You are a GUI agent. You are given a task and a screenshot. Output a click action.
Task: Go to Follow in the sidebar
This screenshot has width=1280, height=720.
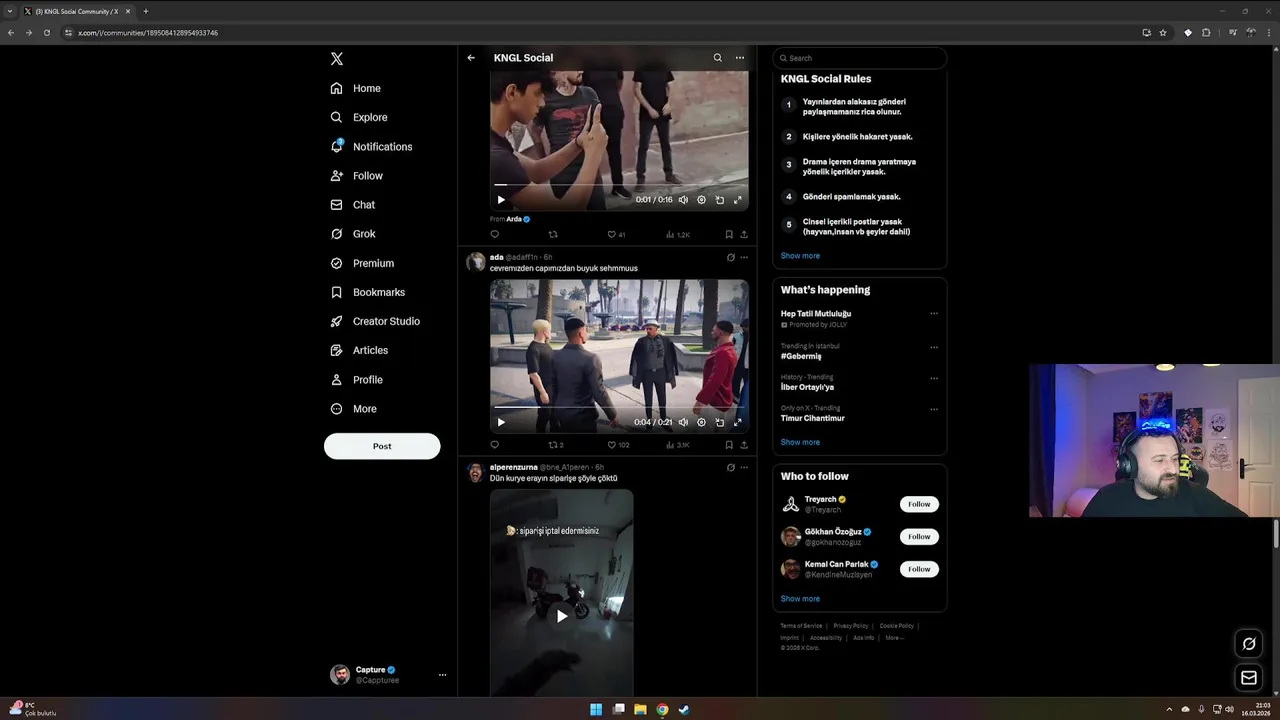tap(357, 175)
